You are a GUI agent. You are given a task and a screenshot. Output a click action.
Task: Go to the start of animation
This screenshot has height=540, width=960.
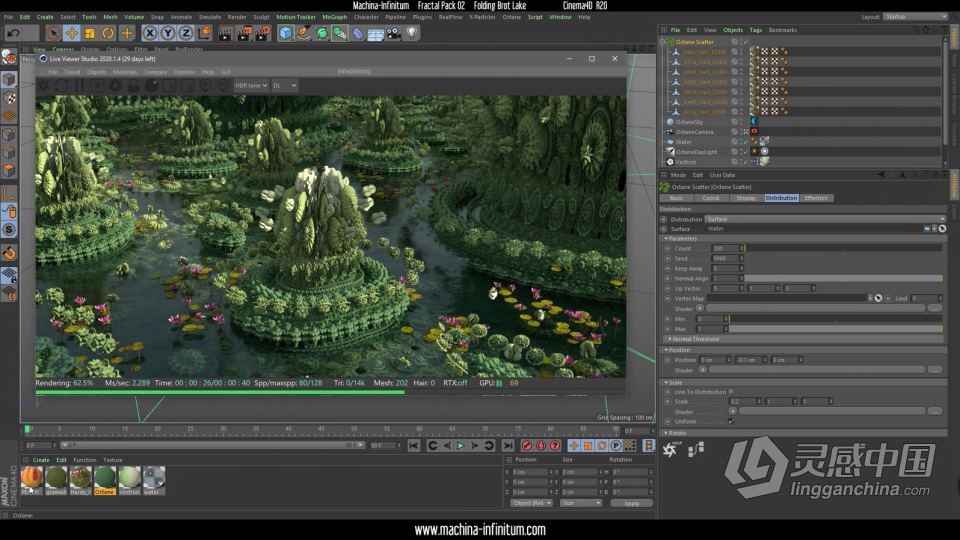414,446
